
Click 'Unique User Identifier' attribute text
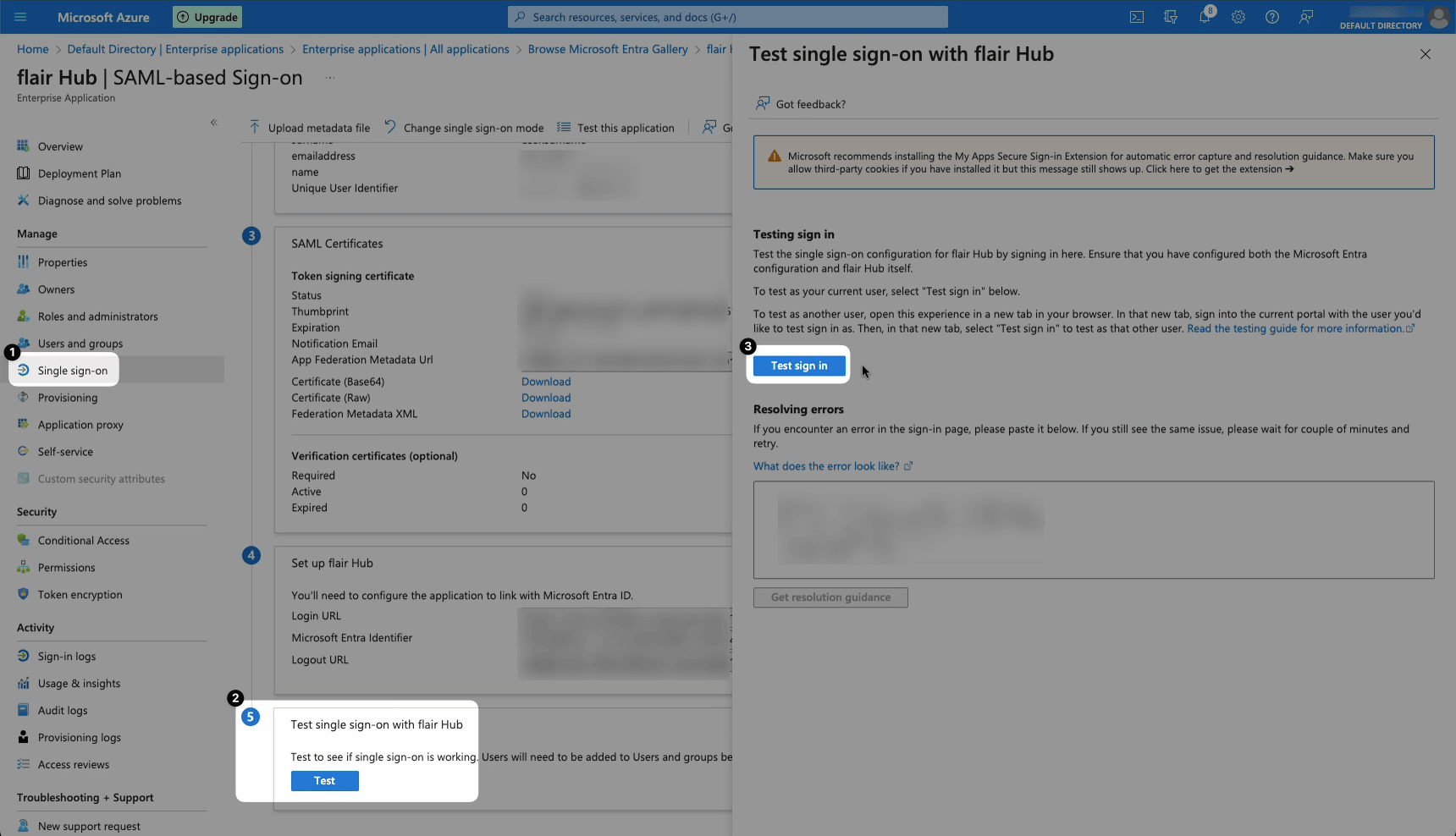(x=345, y=188)
